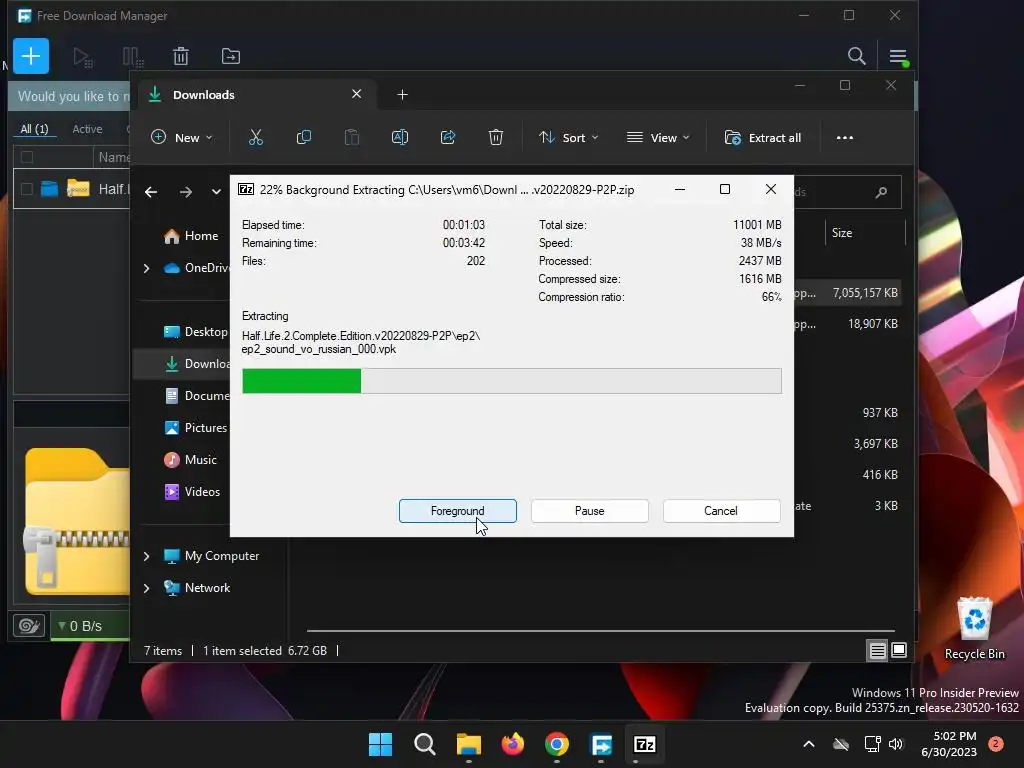Open the Sort dropdown
The width and height of the screenshot is (1024, 768).
568,137
